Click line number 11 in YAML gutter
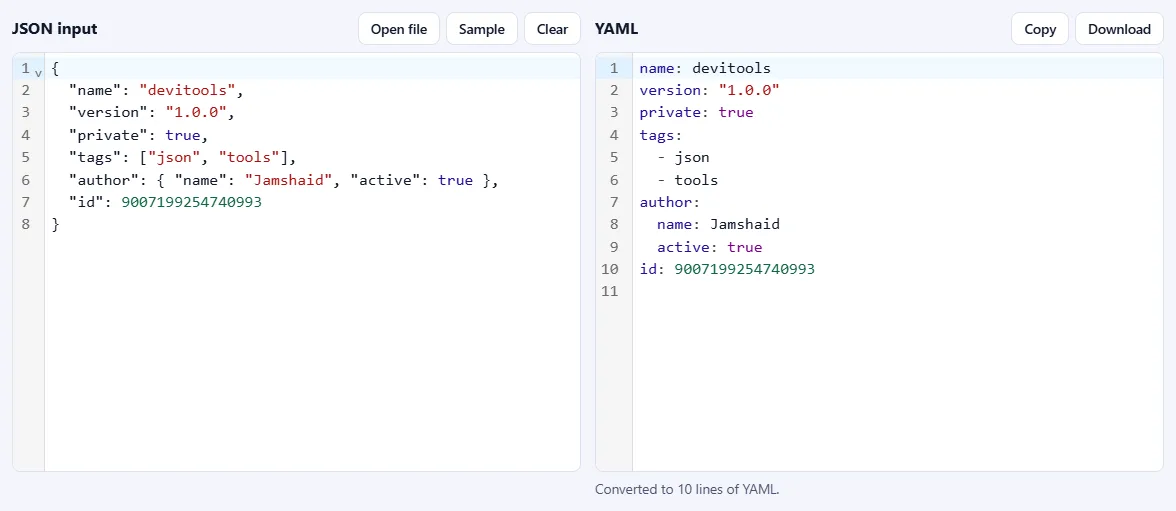Image resolution: width=1176 pixels, height=511 pixels. click(x=610, y=291)
